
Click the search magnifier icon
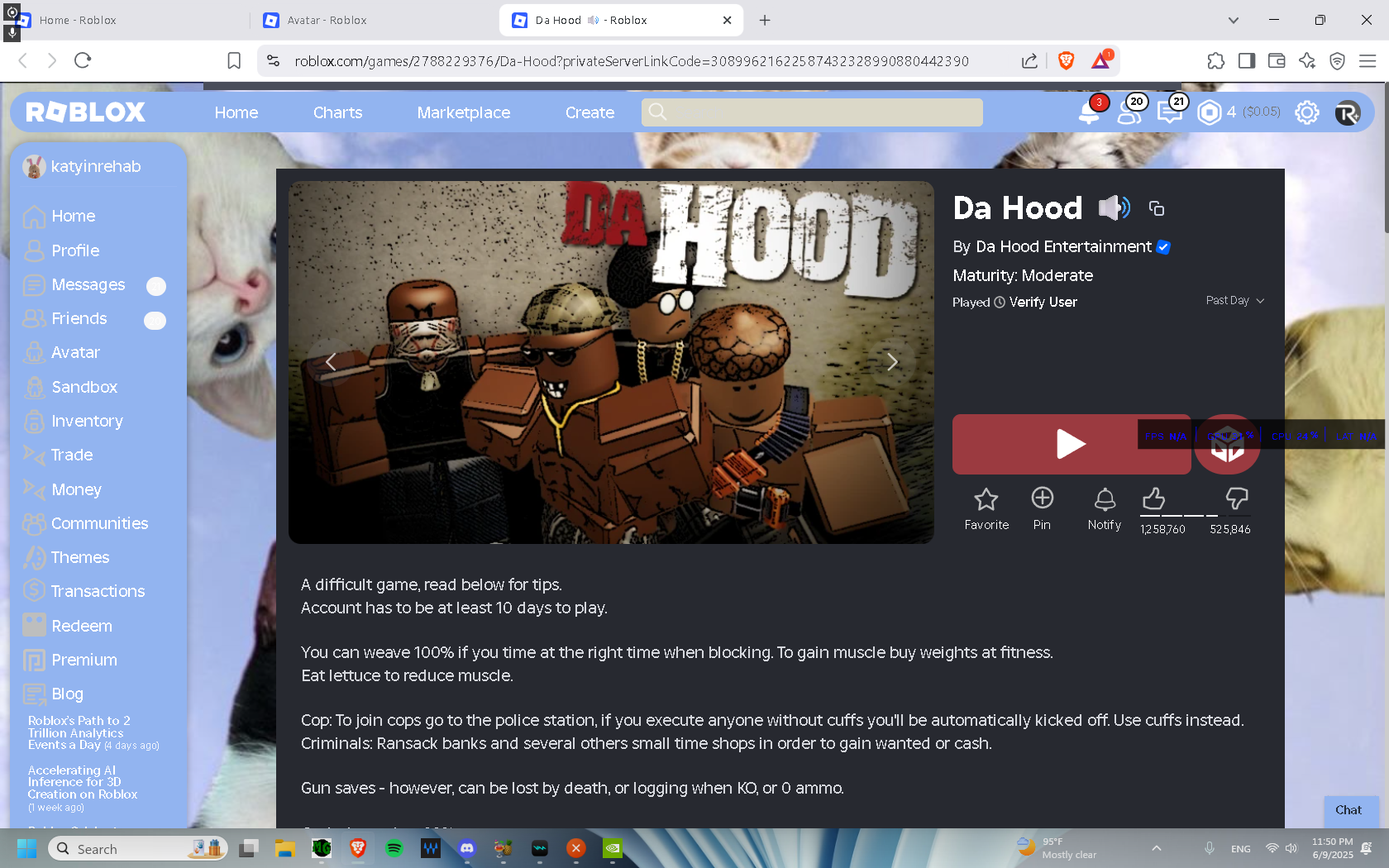[657, 112]
